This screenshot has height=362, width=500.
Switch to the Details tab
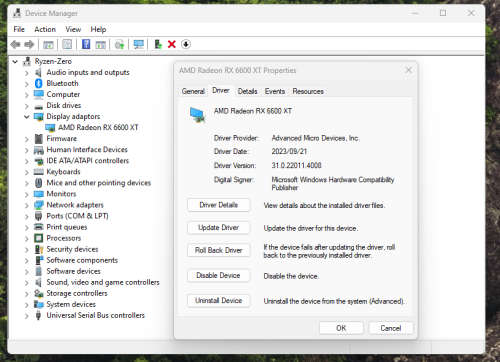point(247,91)
